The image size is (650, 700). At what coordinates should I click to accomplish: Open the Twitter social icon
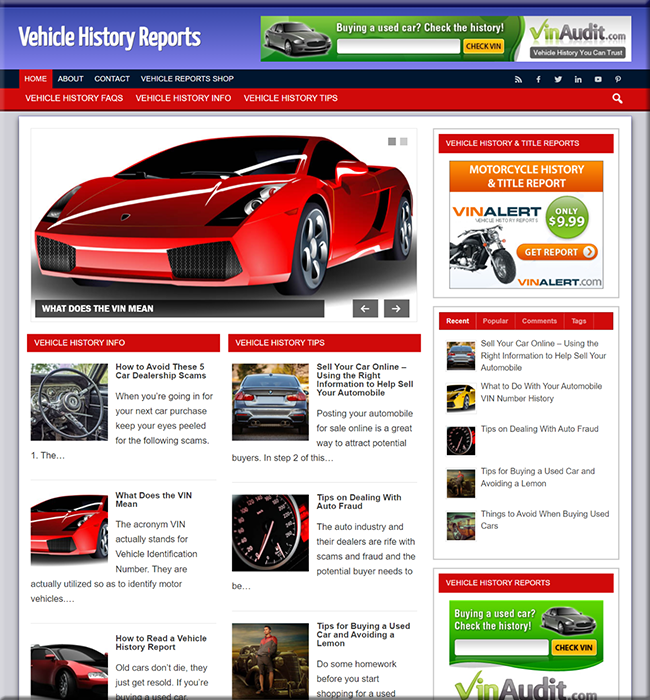558,79
